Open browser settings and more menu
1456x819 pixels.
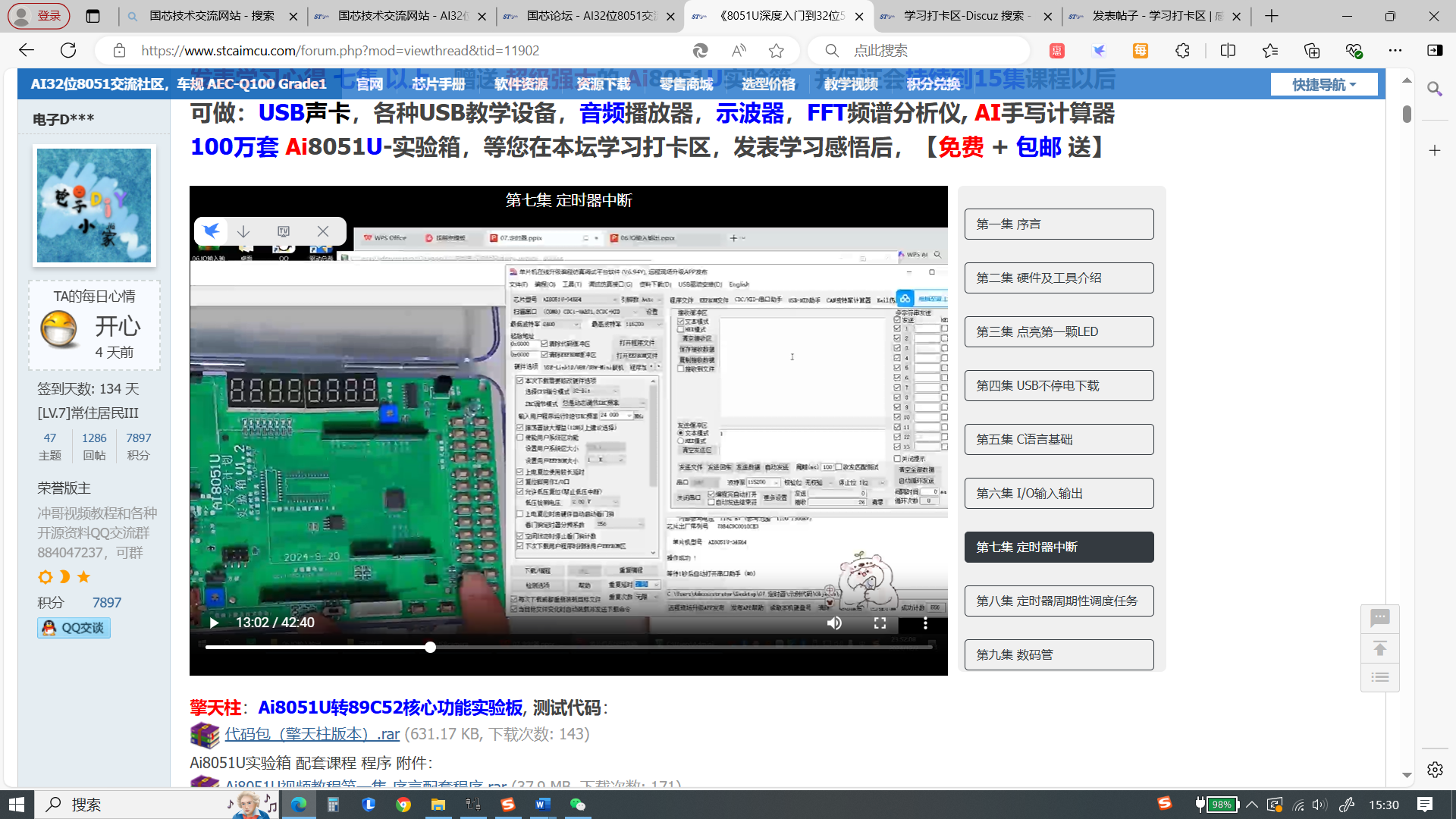(x=1395, y=51)
